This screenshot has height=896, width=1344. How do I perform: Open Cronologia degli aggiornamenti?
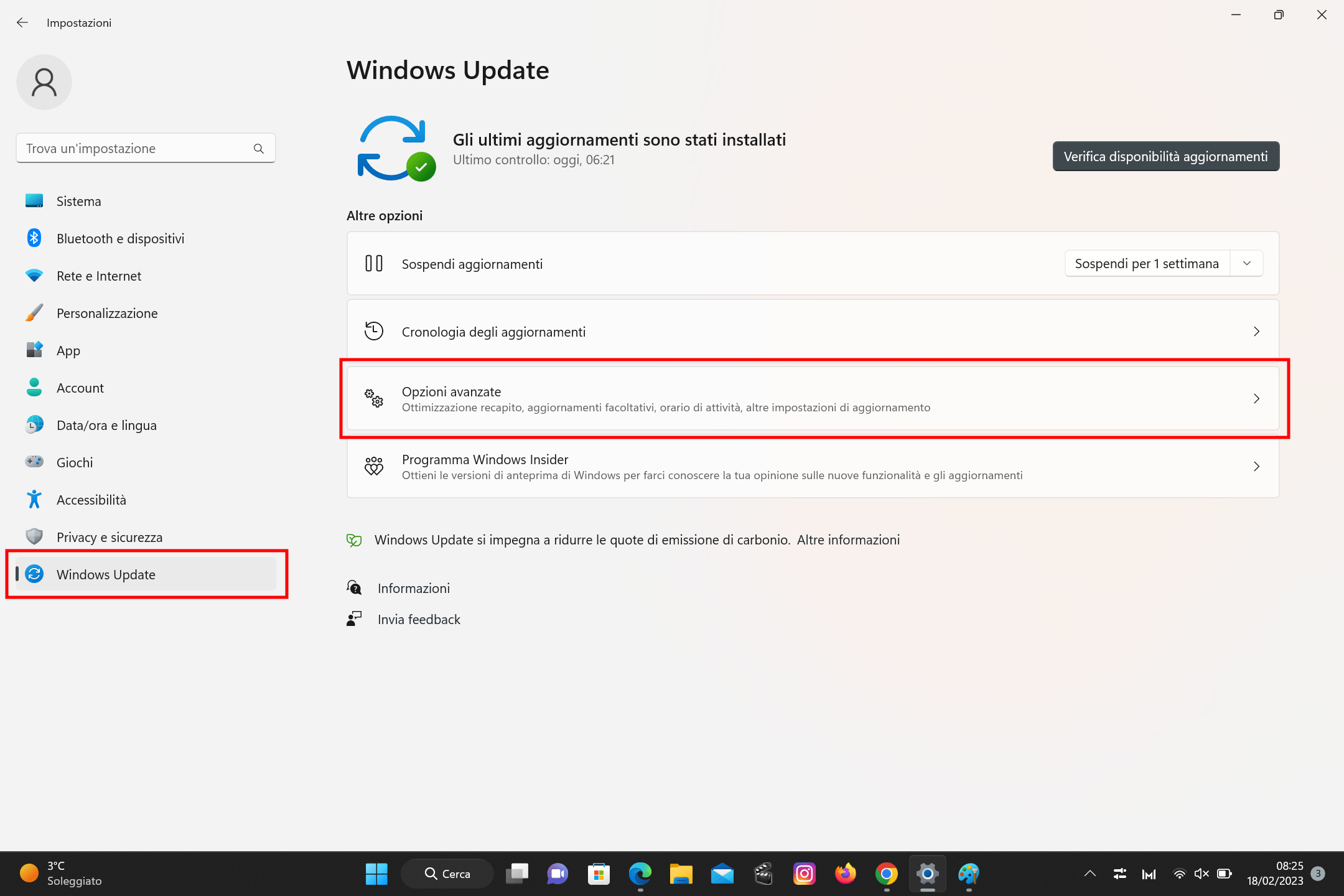click(x=809, y=331)
